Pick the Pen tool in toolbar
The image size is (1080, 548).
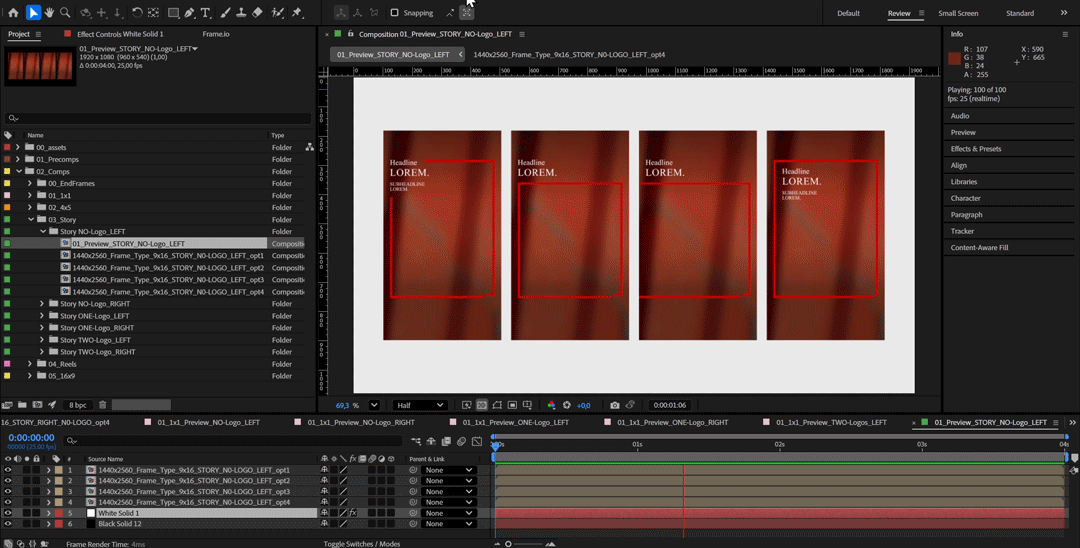[x=189, y=13]
